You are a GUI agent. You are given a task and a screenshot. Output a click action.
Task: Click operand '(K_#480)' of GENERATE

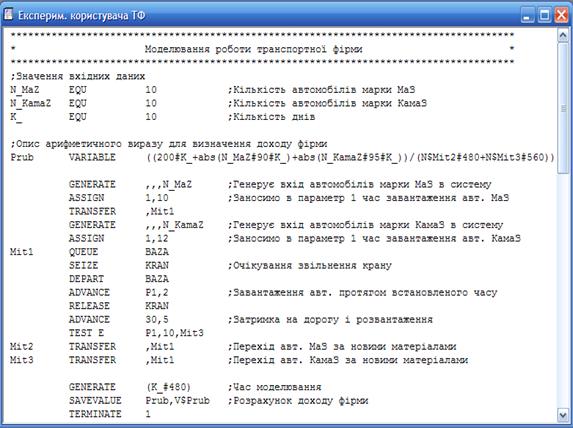click(168, 387)
